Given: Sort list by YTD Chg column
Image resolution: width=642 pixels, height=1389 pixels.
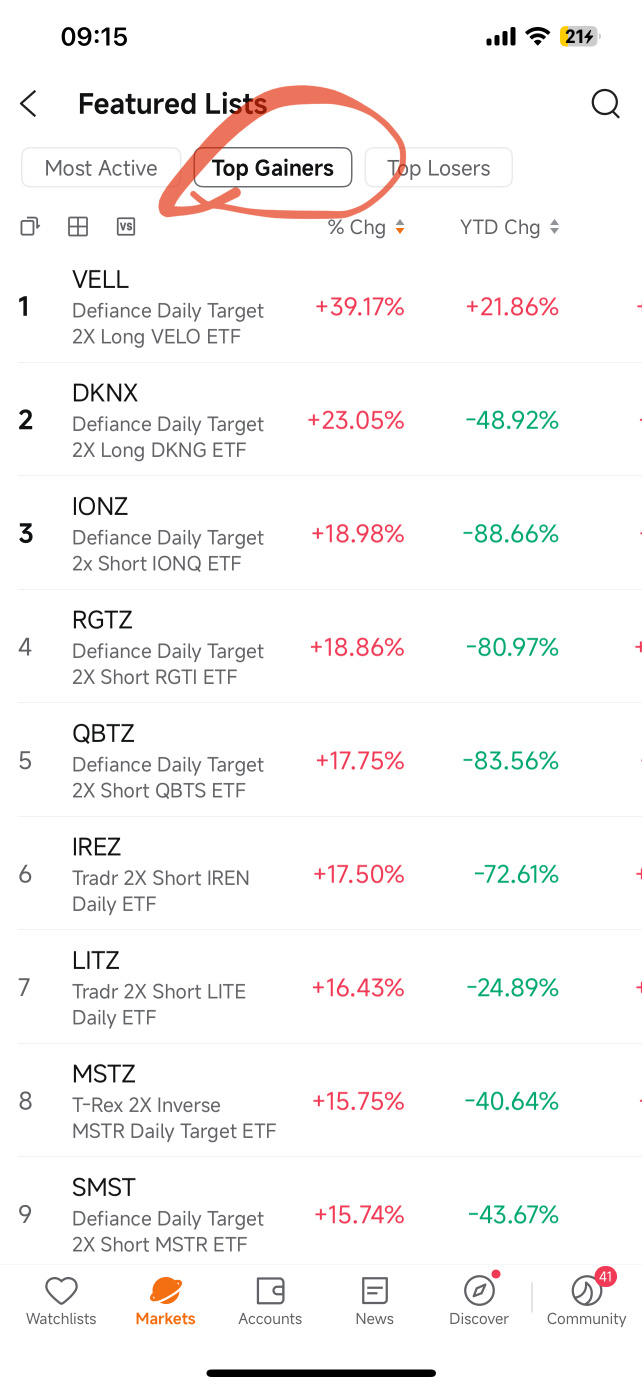Looking at the screenshot, I should [x=509, y=227].
